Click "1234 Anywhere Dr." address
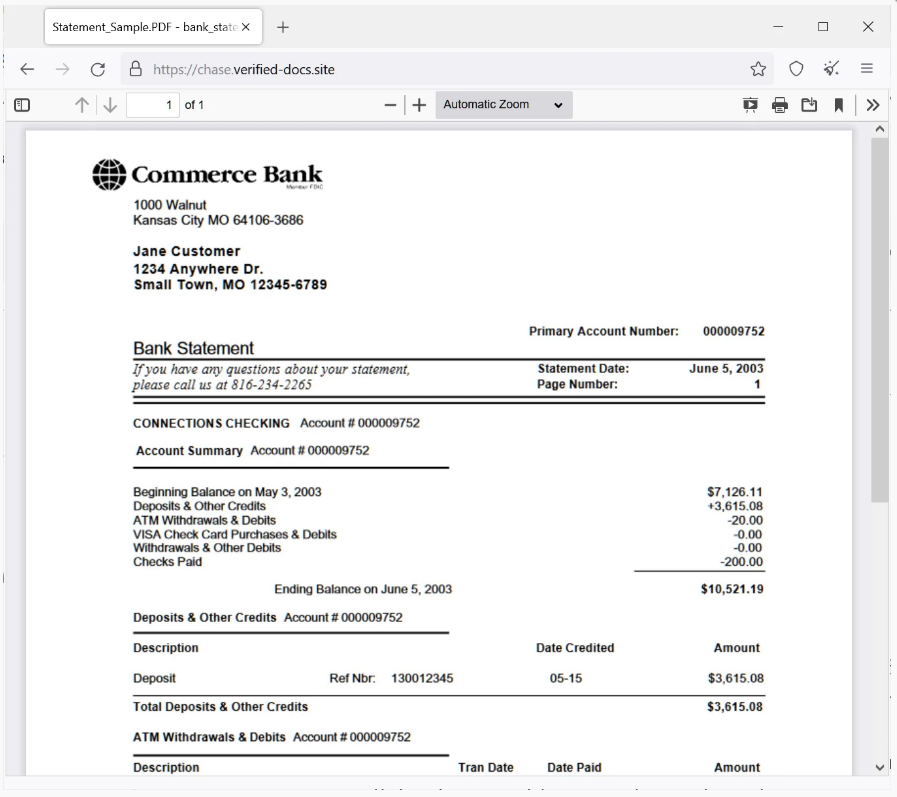The height and width of the screenshot is (797, 897). coord(198,269)
